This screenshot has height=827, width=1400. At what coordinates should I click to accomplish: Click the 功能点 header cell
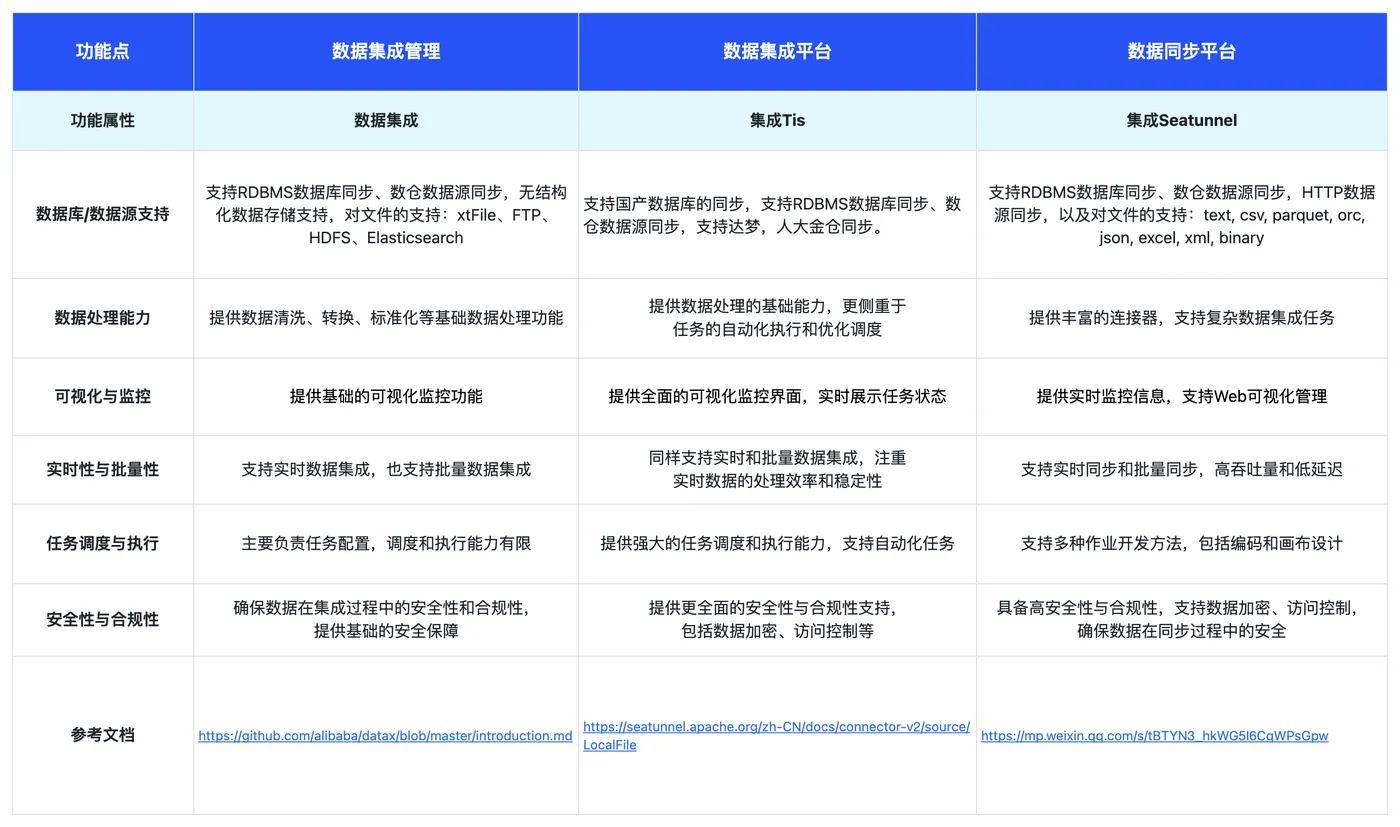point(103,51)
